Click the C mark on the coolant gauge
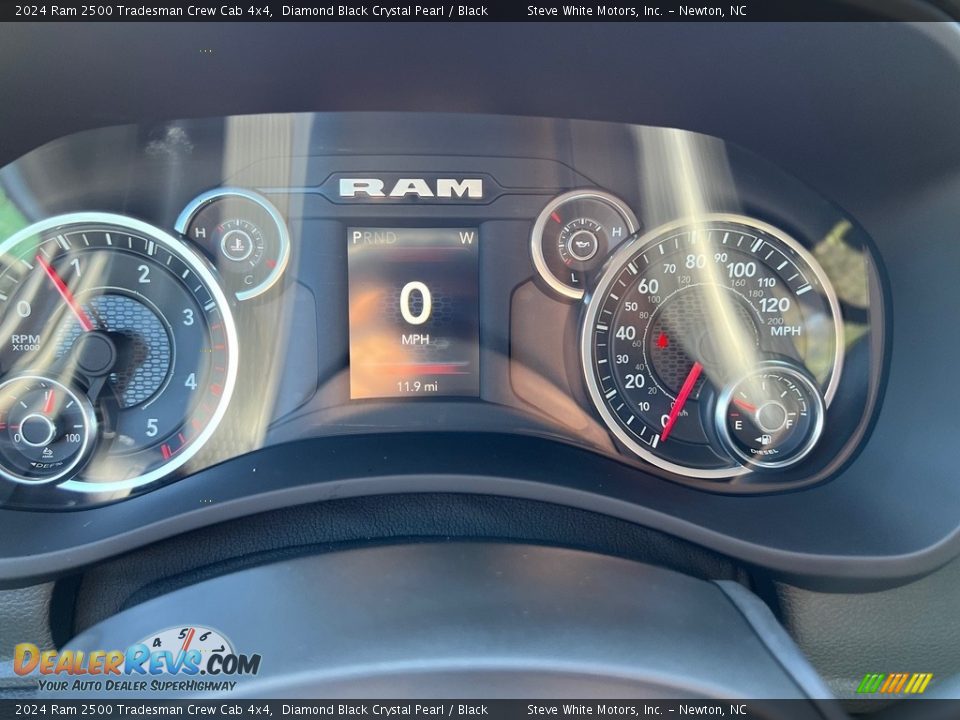The height and width of the screenshot is (720, 960). [248, 280]
